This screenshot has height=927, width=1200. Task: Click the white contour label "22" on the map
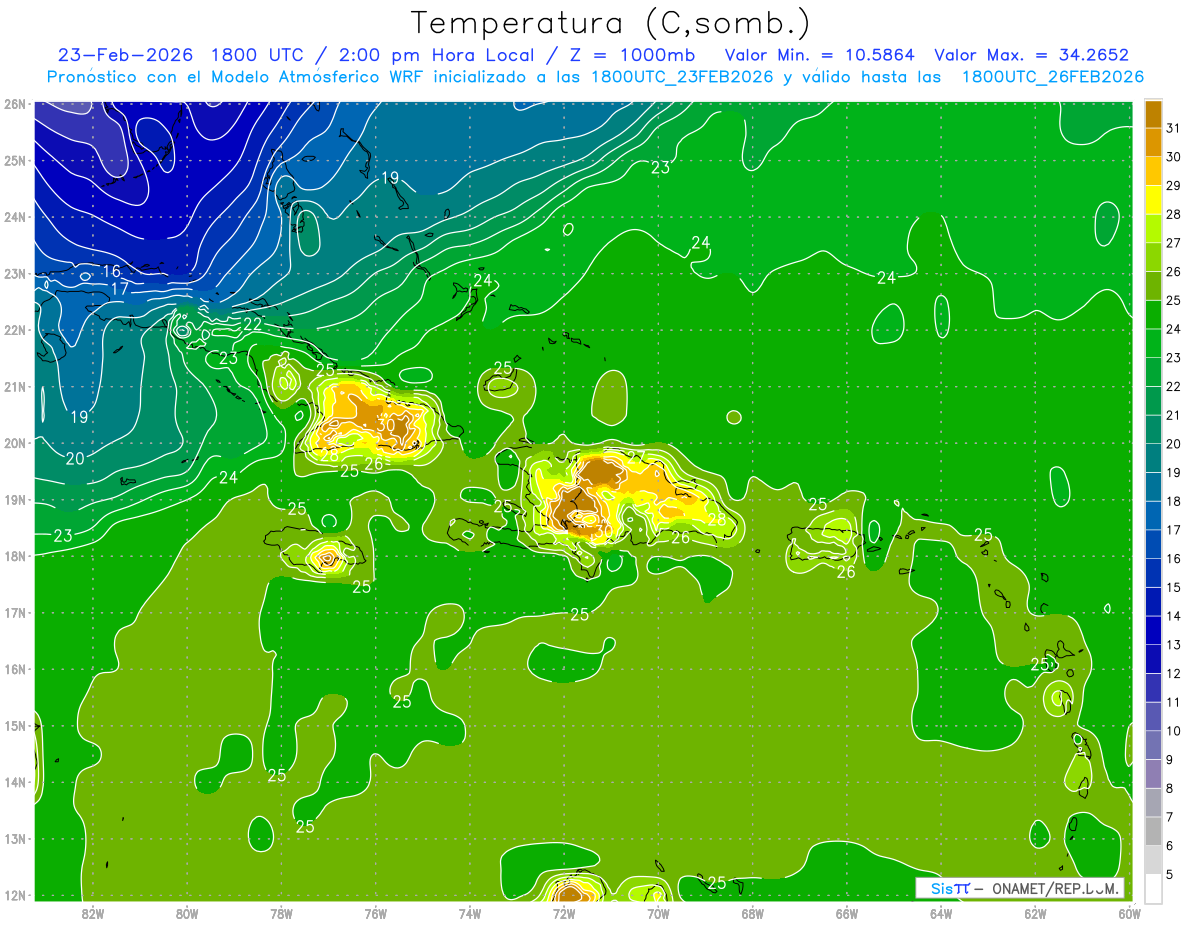coord(252,323)
